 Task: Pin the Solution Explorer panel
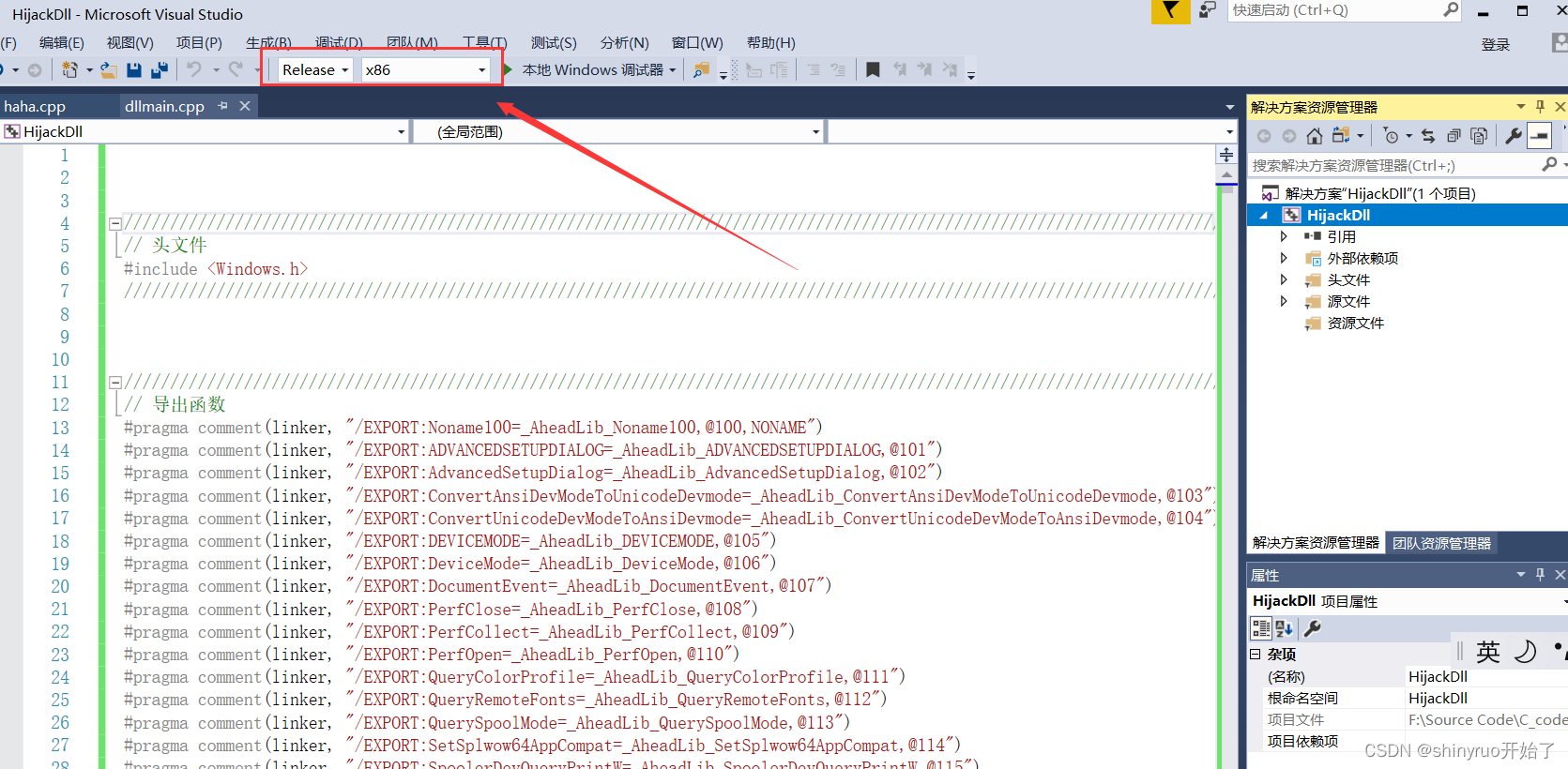click(x=1540, y=107)
